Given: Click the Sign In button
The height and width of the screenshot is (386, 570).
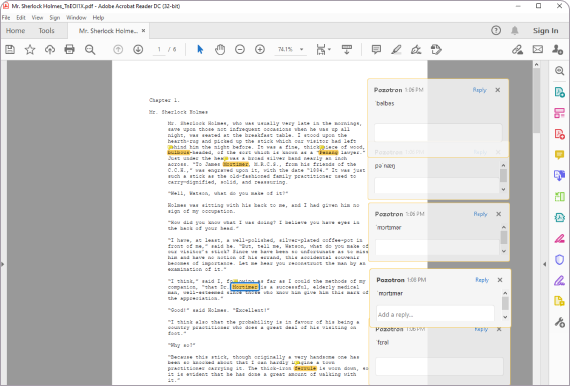Looking at the screenshot, I should 545,31.
